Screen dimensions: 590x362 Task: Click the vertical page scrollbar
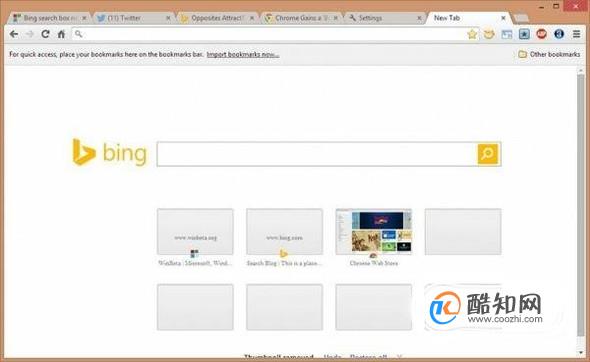pos(581,211)
